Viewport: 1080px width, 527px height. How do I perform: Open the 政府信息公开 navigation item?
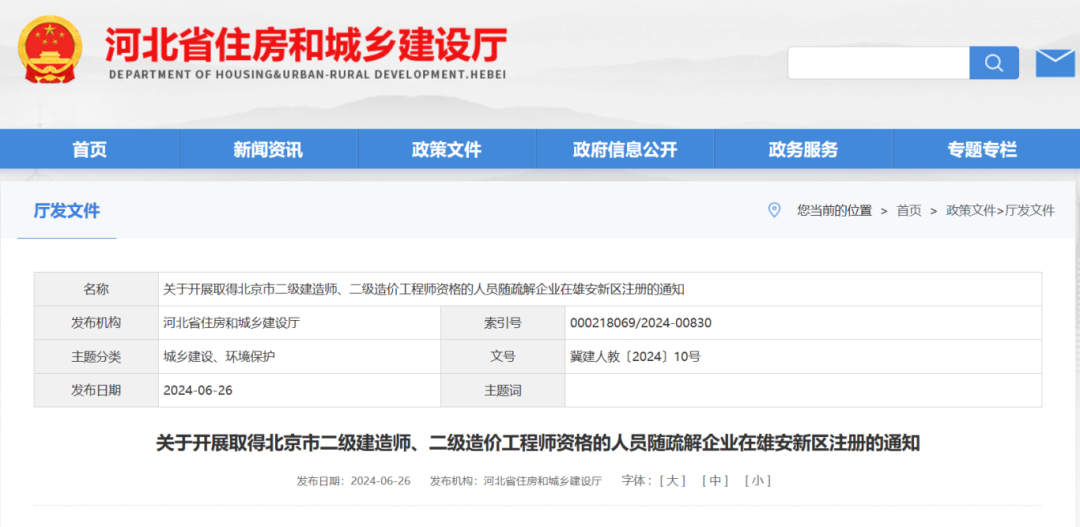pos(625,150)
